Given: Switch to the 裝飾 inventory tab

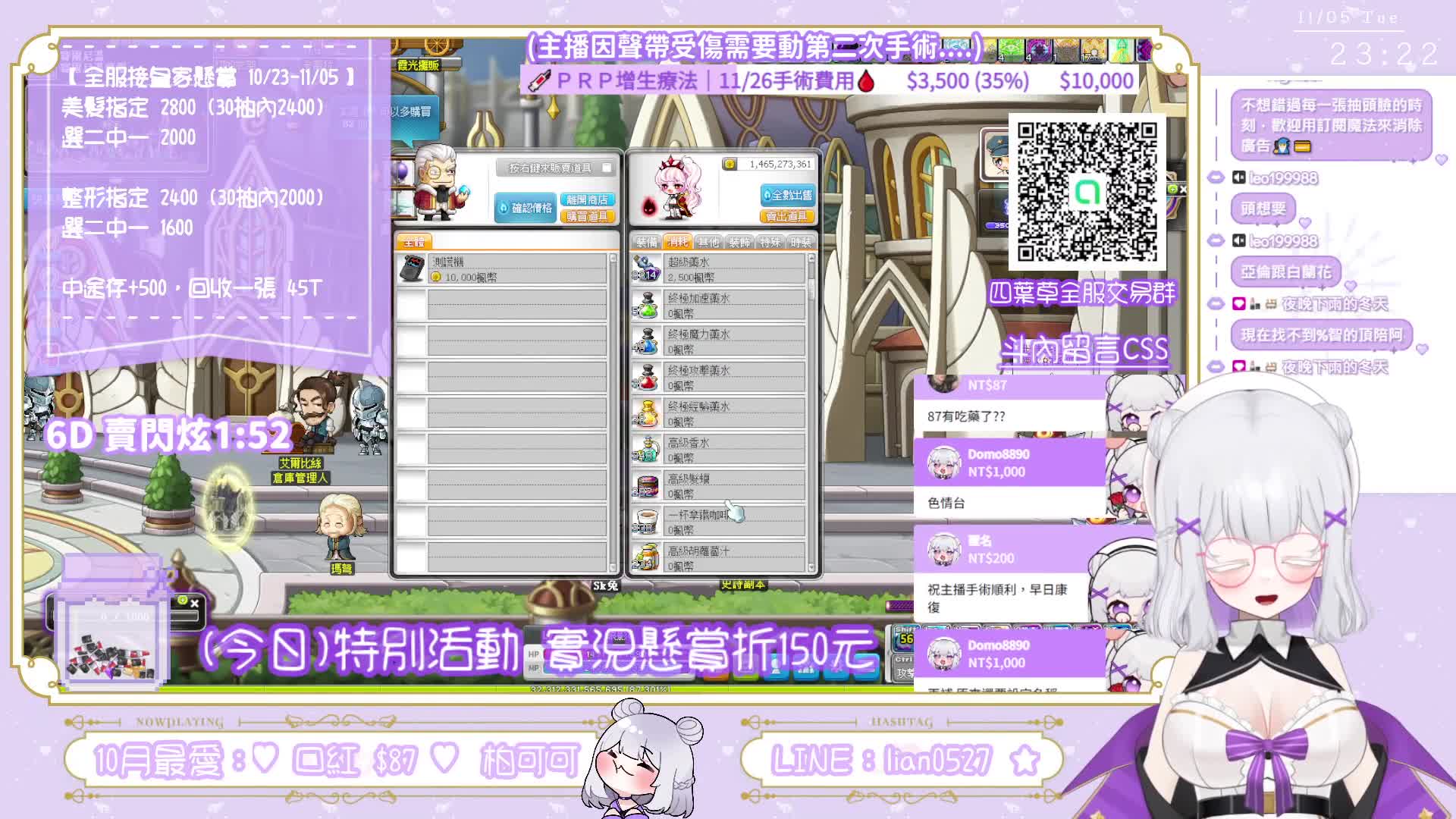Looking at the screenshot, I should click(x=739, y=242).
